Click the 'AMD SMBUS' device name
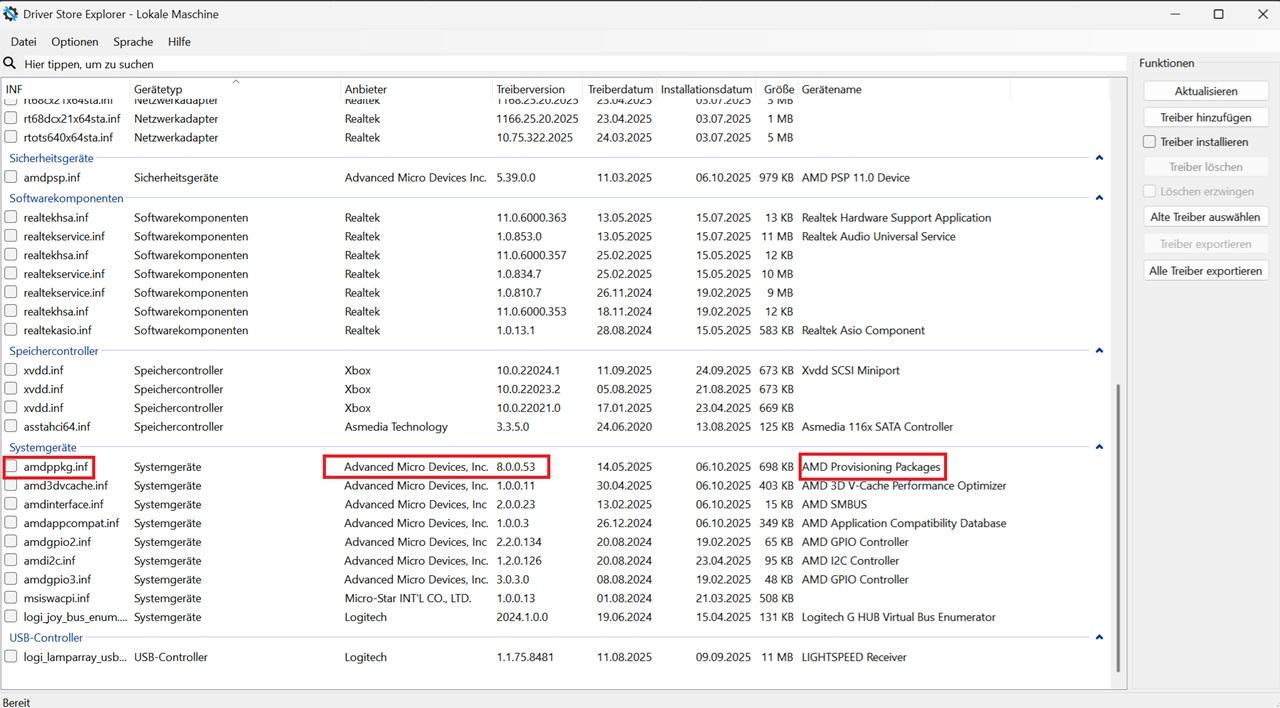This screenshot has width=1280, height=708. [x=834, y=505]
